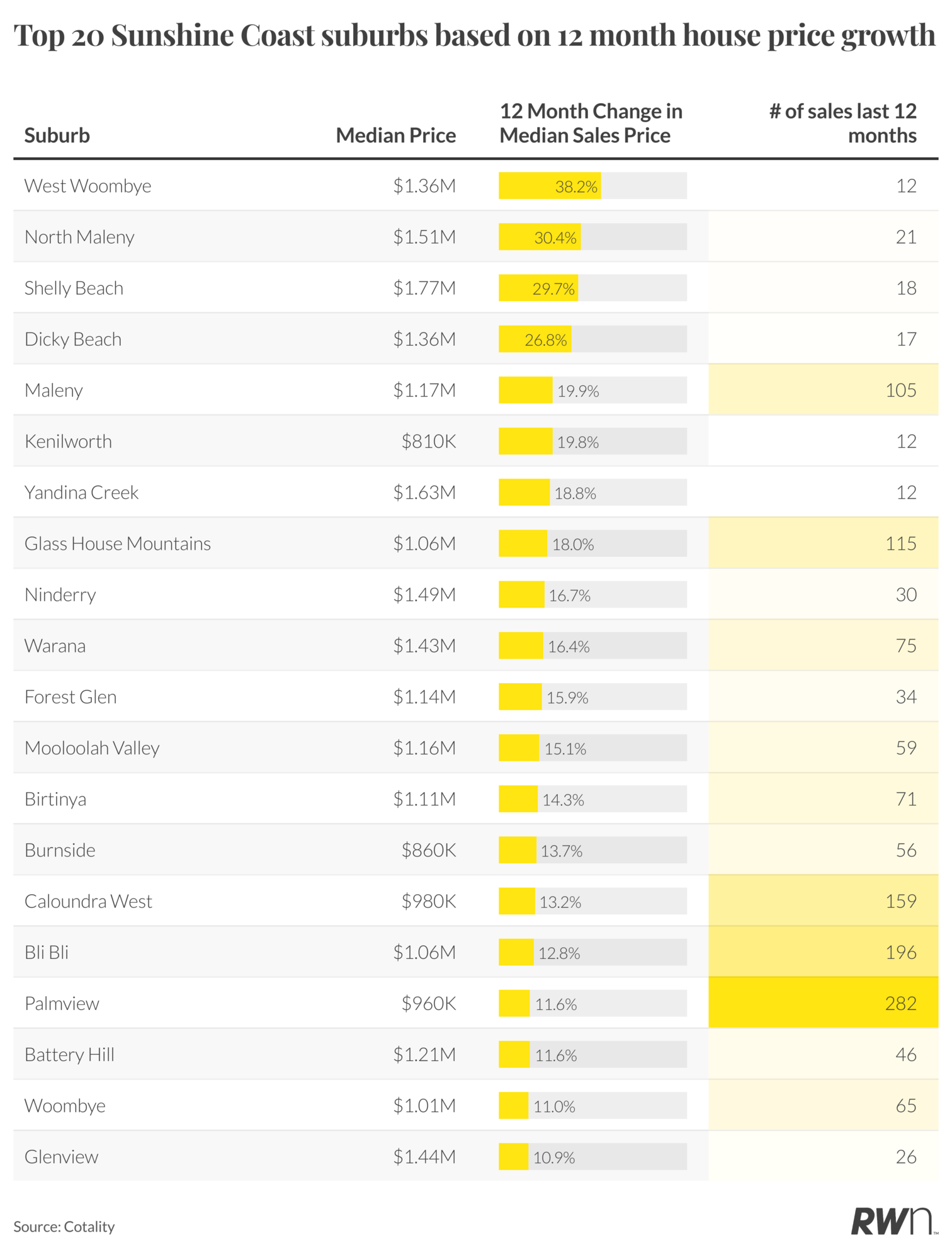Select the Mooloolah Valley suburb name
952x1248 pixels.
(92, 748)
